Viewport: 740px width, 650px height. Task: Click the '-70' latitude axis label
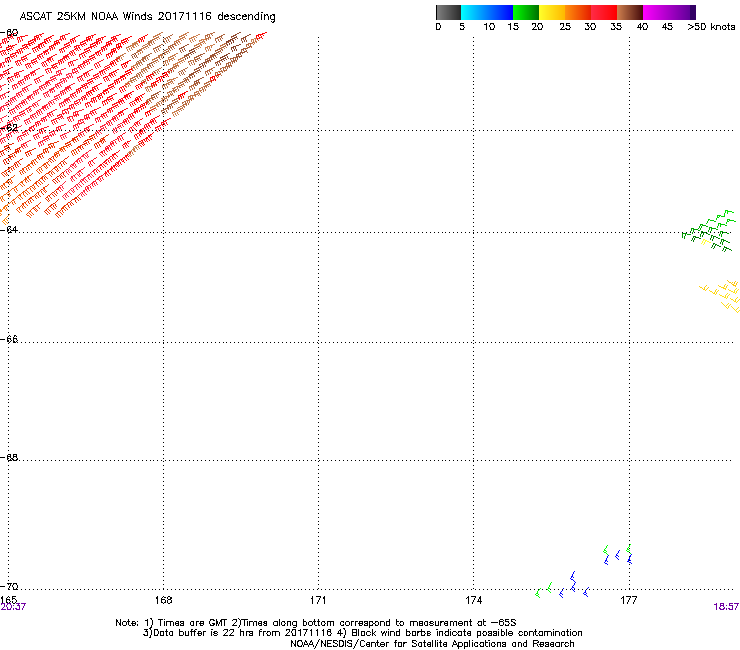9,586
